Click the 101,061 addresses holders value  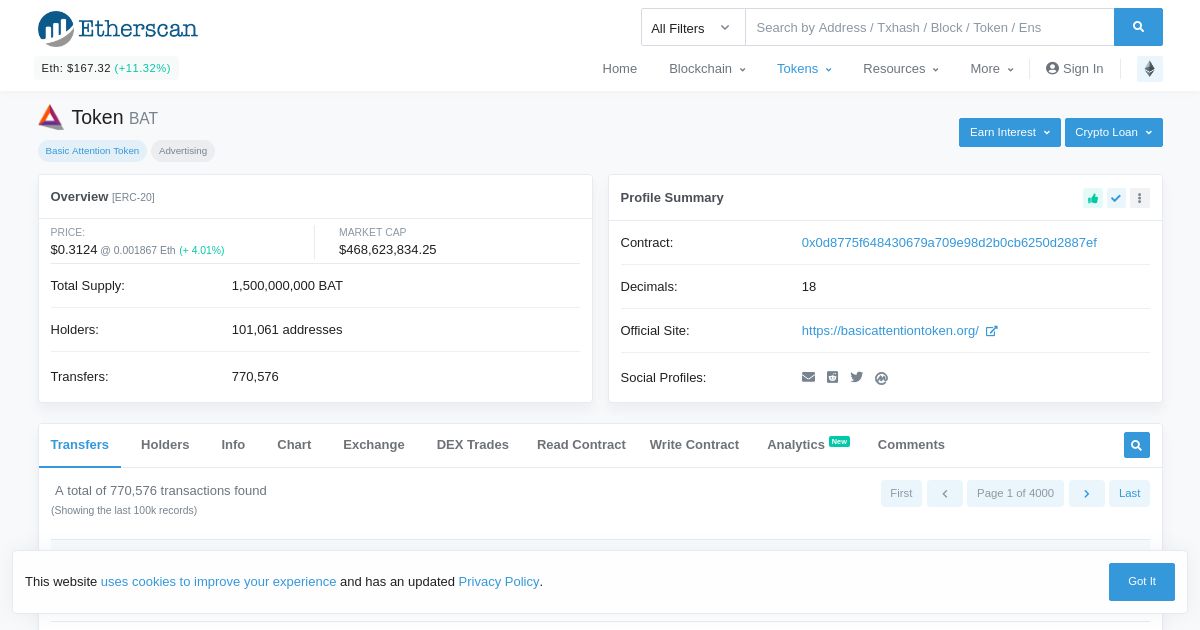click(287, 330)
